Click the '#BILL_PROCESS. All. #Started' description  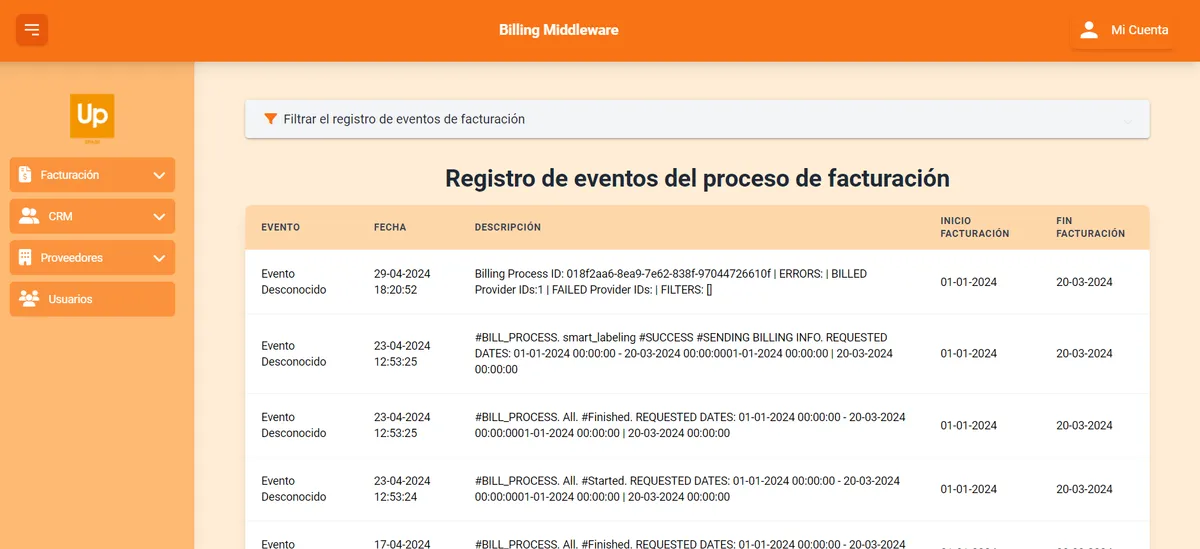[687, 489]
